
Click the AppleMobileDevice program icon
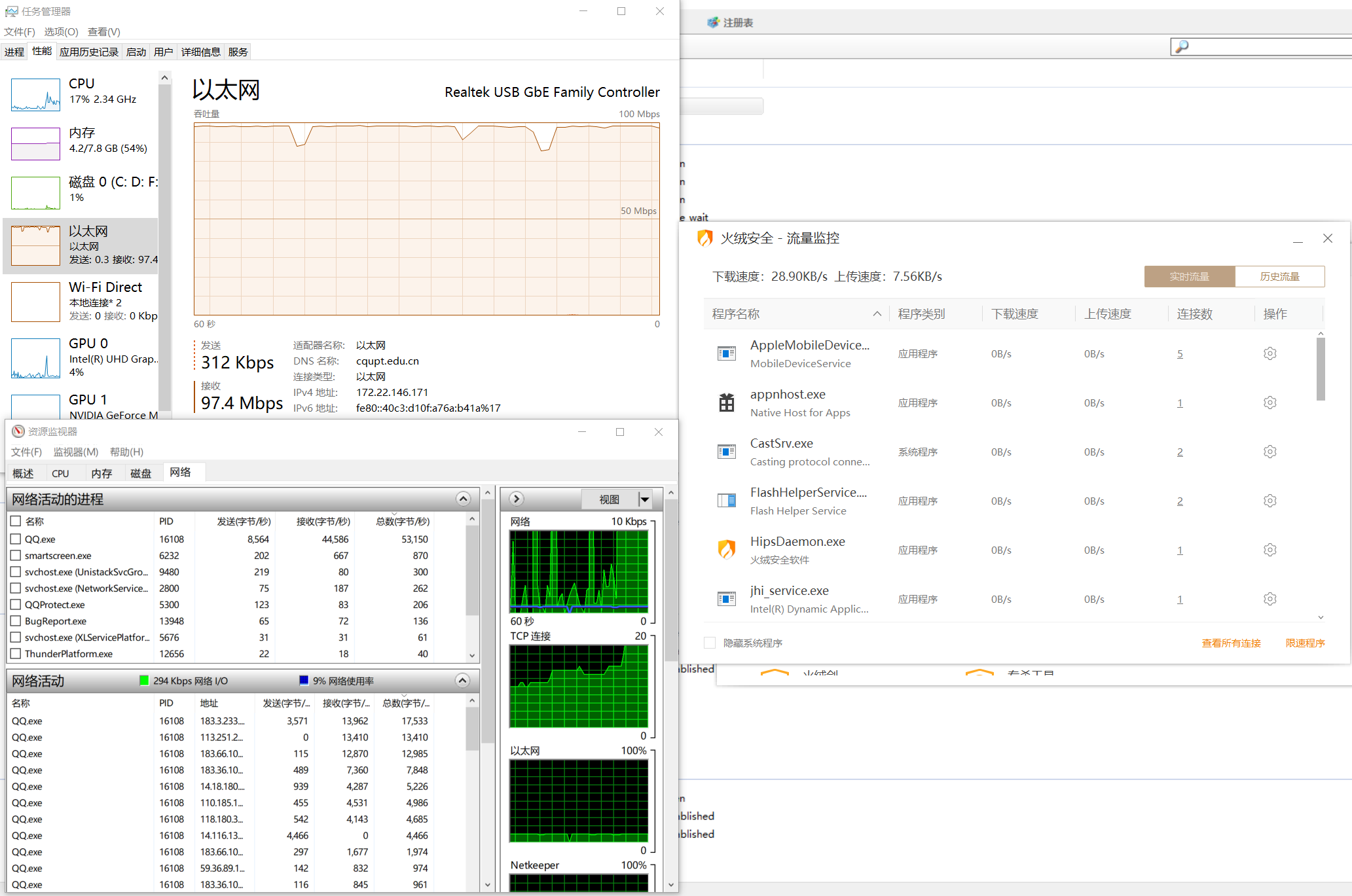coord(727,353)
